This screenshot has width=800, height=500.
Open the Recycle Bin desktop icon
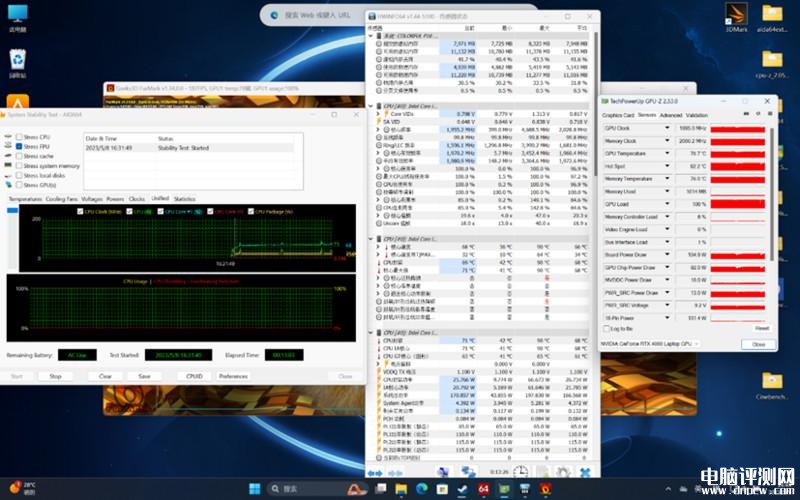18,63
